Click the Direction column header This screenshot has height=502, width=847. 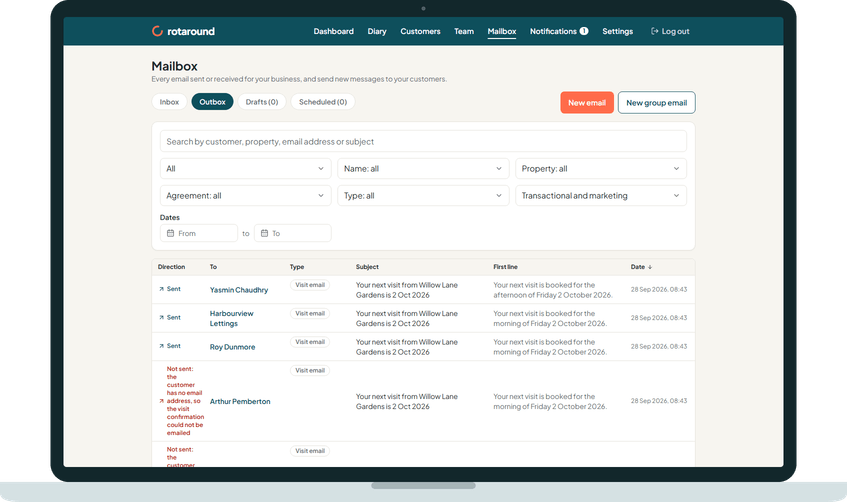point(171,267)
